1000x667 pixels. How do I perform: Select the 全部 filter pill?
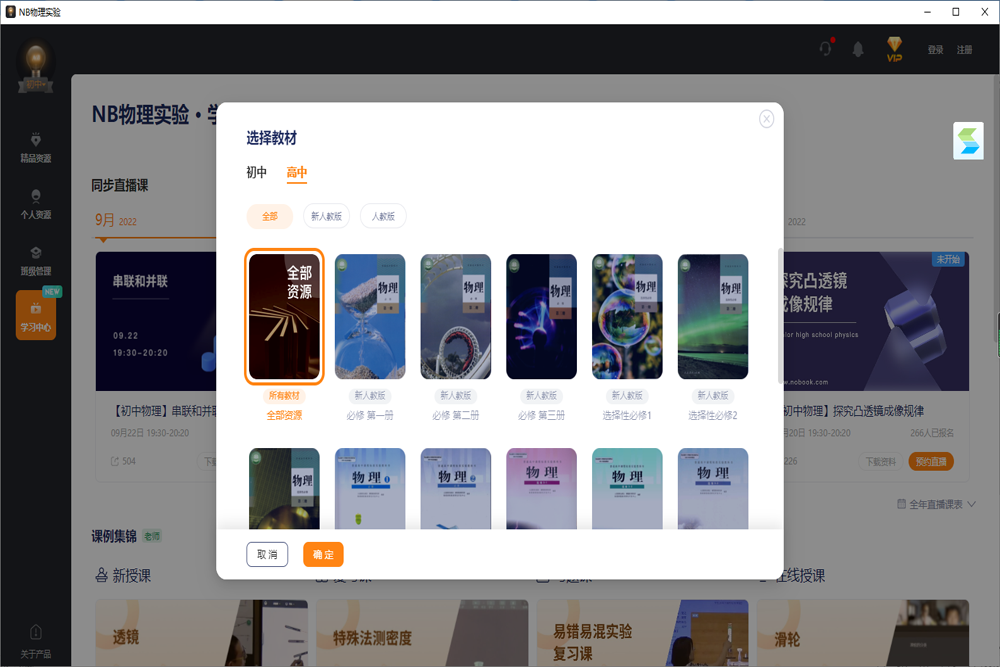tap(270, 216)
